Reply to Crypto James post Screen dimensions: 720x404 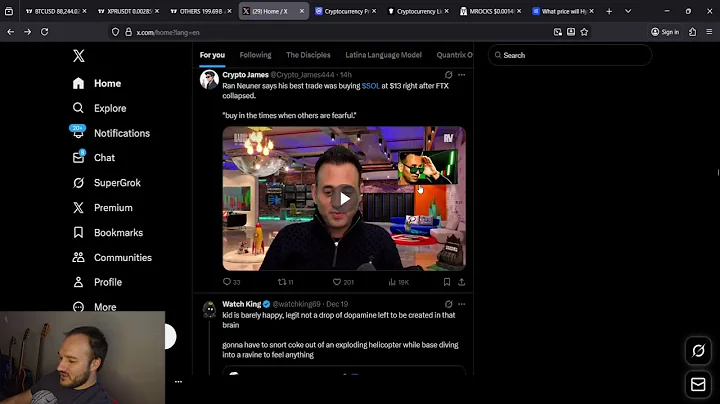coord(231,282)
